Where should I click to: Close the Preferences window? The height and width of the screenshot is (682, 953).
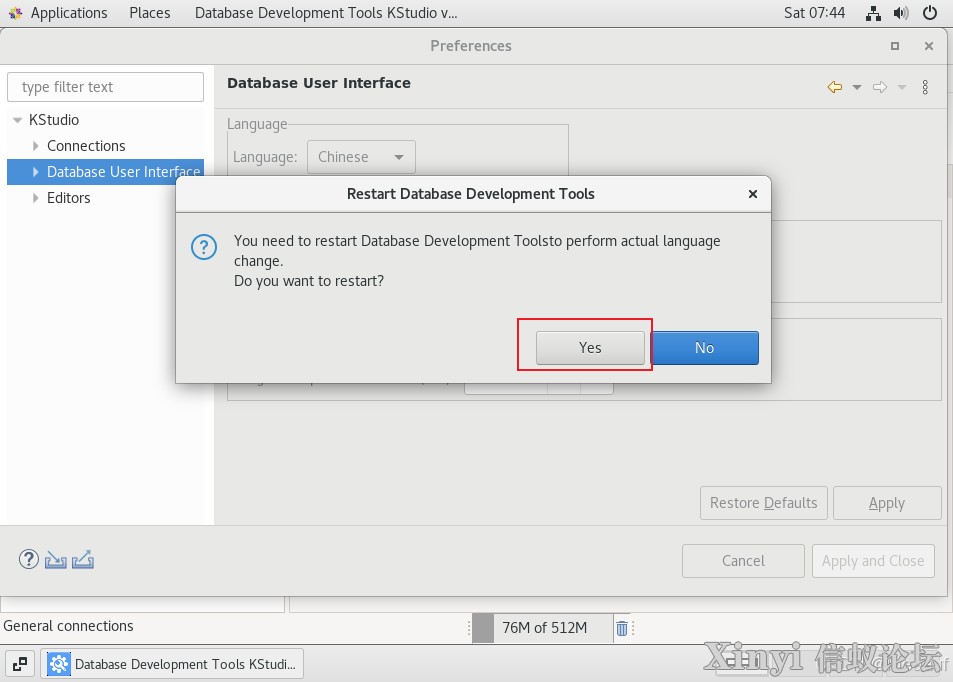tap(929, 46)
